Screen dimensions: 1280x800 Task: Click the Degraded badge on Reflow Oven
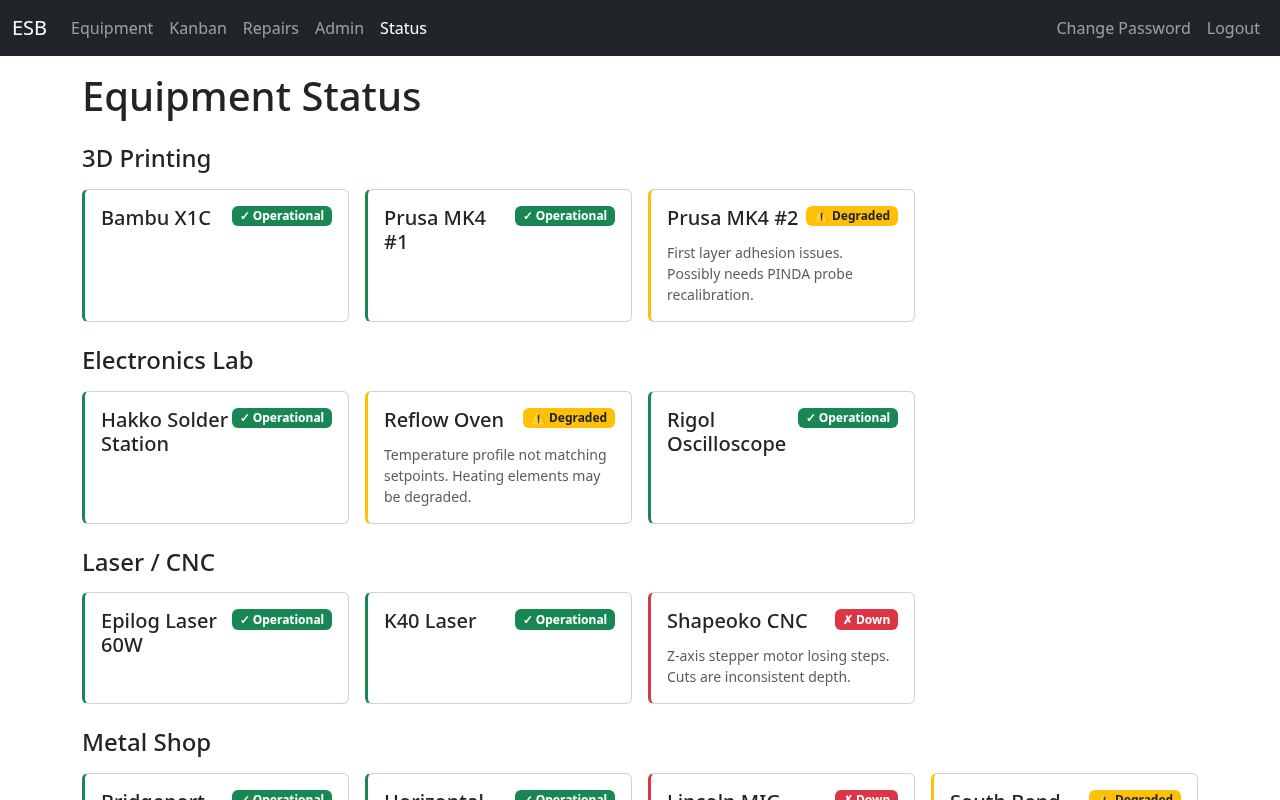[x=569, y=417]
